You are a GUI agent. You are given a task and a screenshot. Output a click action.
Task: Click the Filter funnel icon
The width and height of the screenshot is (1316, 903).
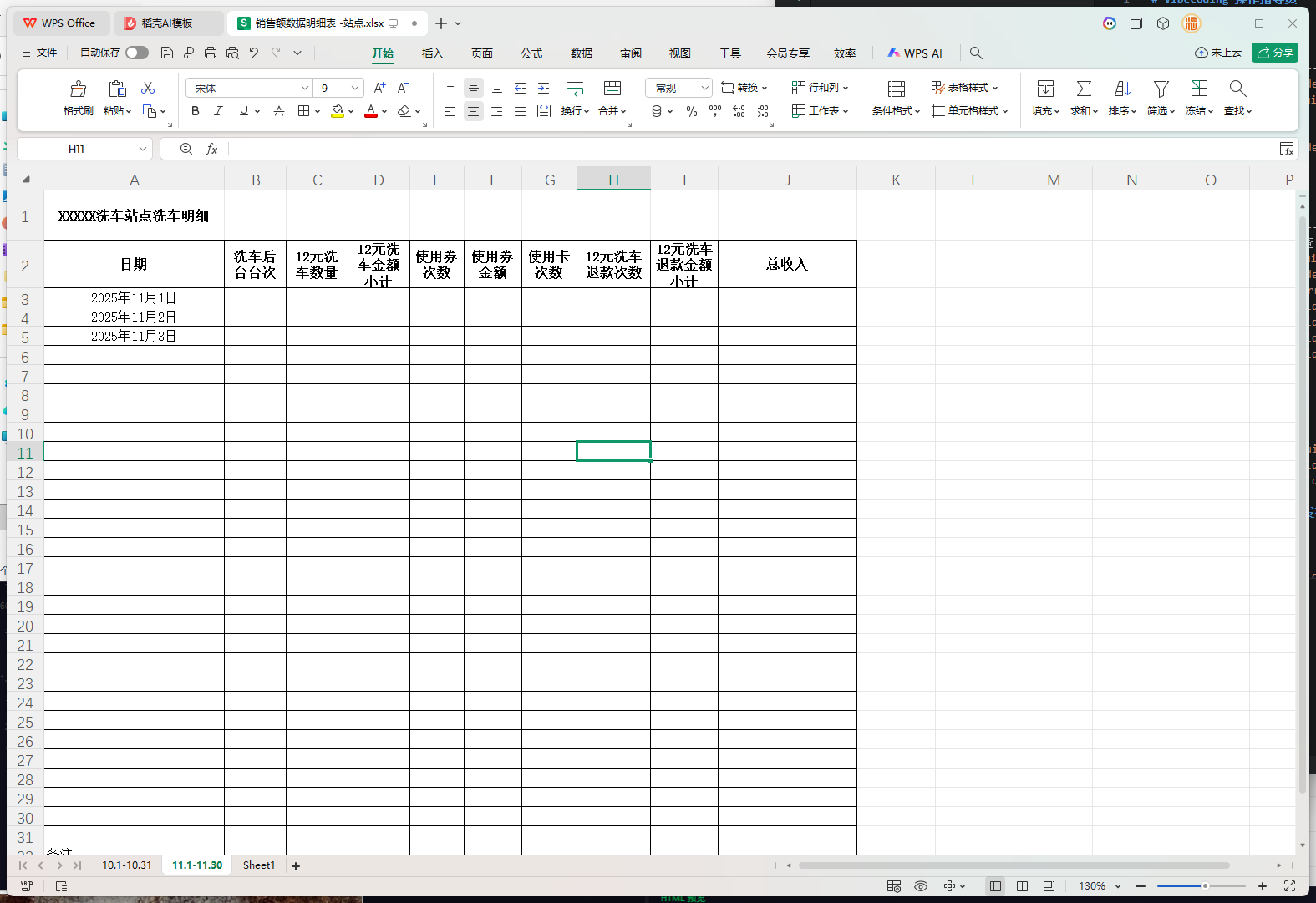click(x=1161, y=89)
